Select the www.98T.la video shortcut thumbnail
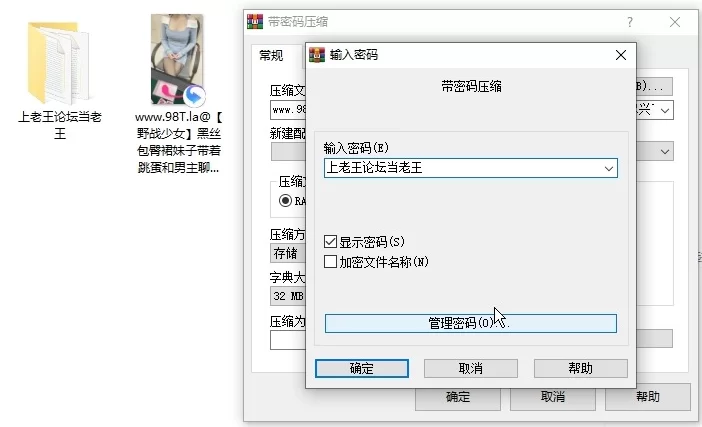This screenshot has width=702, height=427. pos(178,60)
